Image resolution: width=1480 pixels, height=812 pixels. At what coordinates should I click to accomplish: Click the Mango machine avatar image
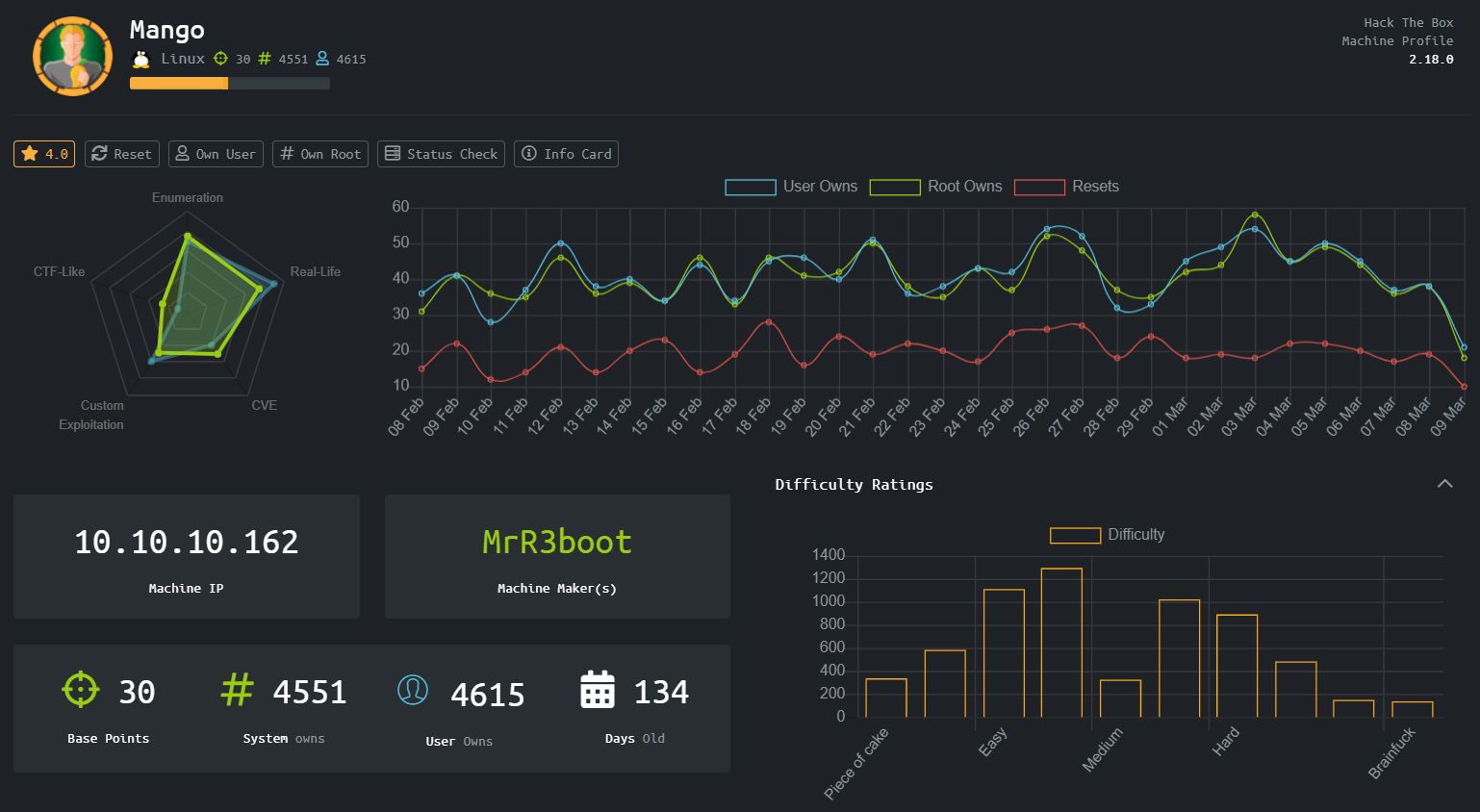click(x=73, y=56)
